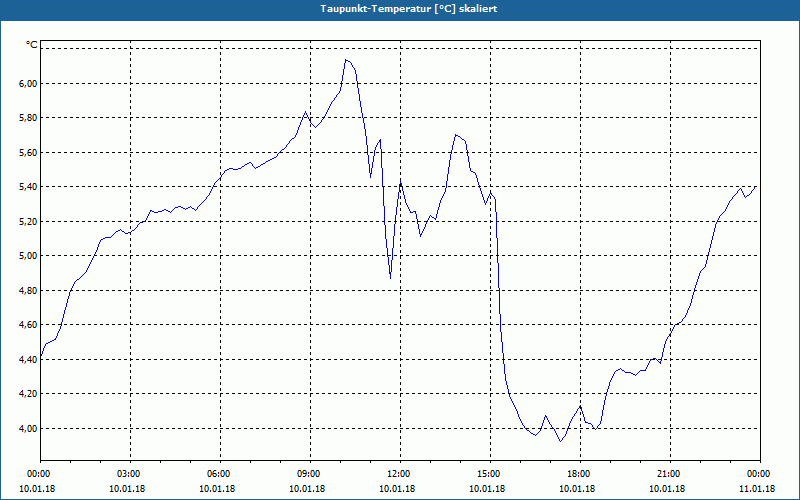The image size is (800, 500).
Task: Select the 5,80 y-axis label
Action: point(28,118)
